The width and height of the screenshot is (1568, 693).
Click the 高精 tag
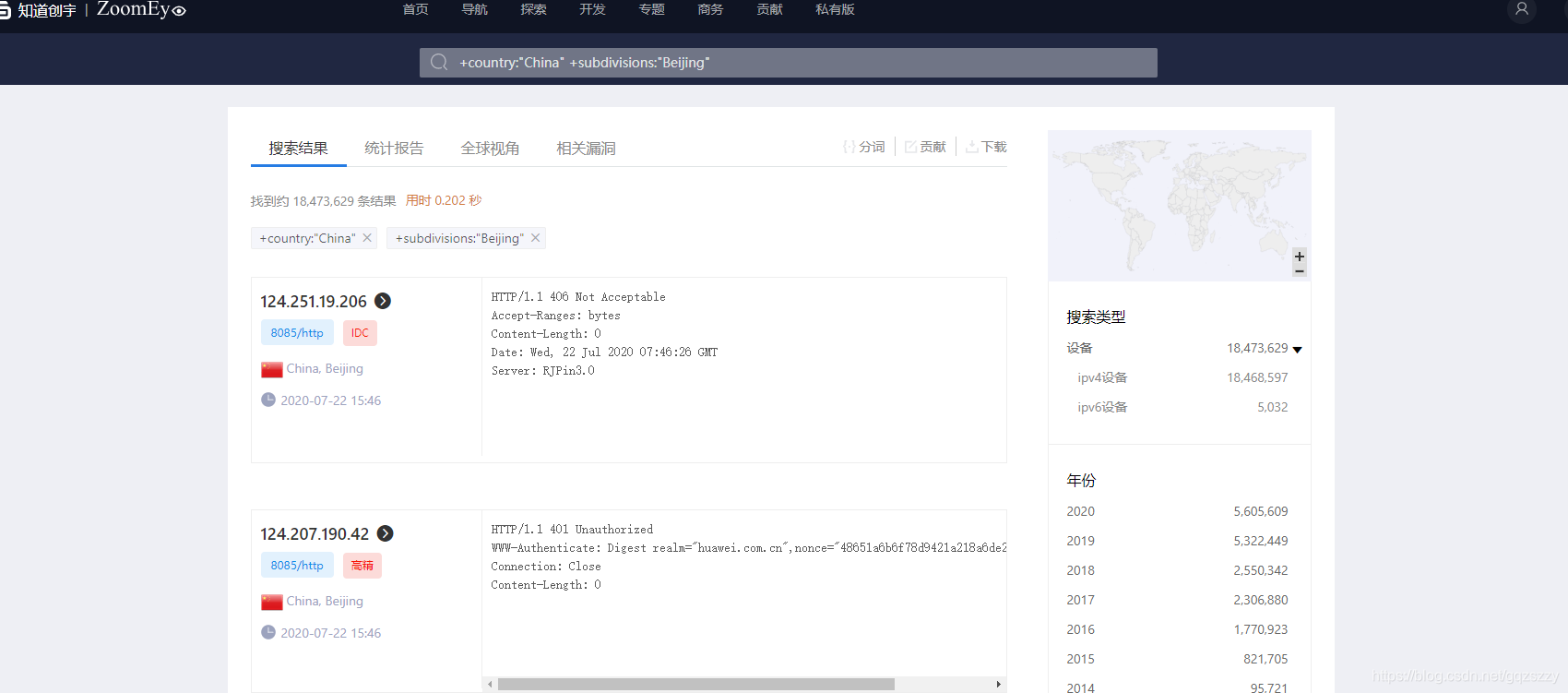tap(362, 566)
